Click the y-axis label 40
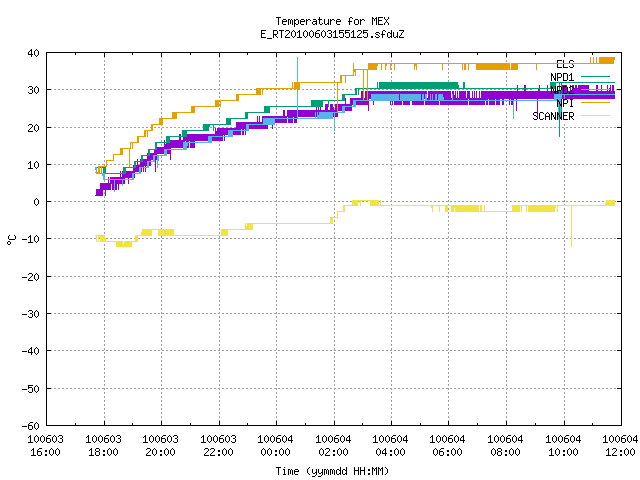This screenshot has height=480, width=640. coord(33,53)
